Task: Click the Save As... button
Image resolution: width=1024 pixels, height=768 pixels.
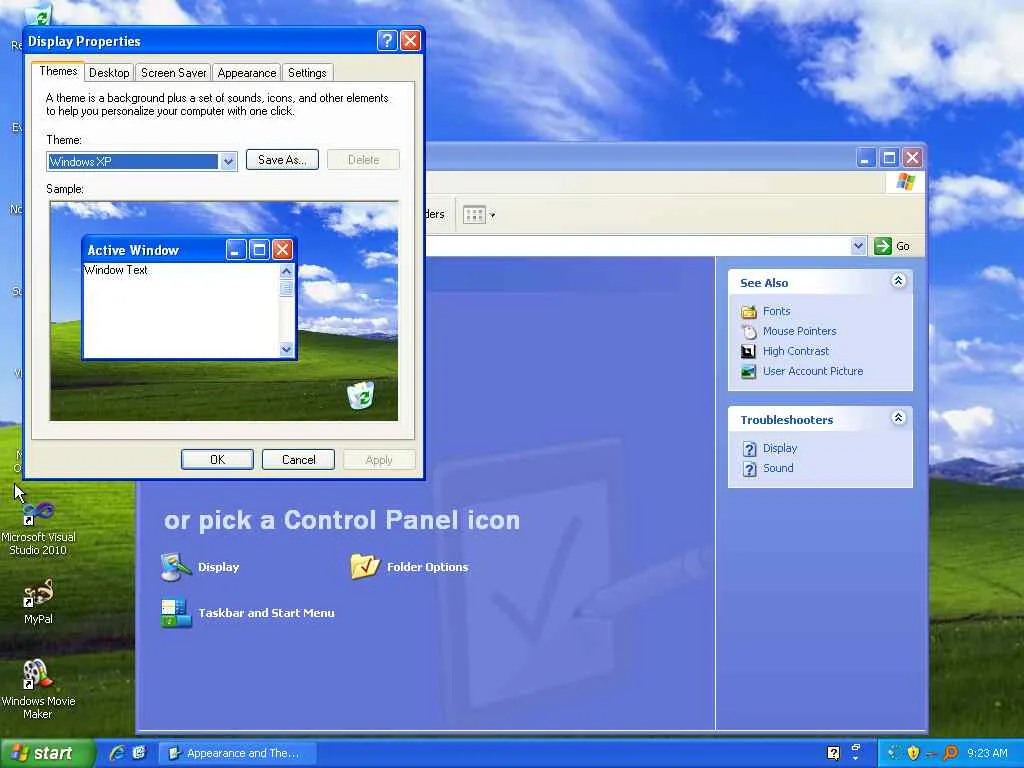Action: (282, 160)
